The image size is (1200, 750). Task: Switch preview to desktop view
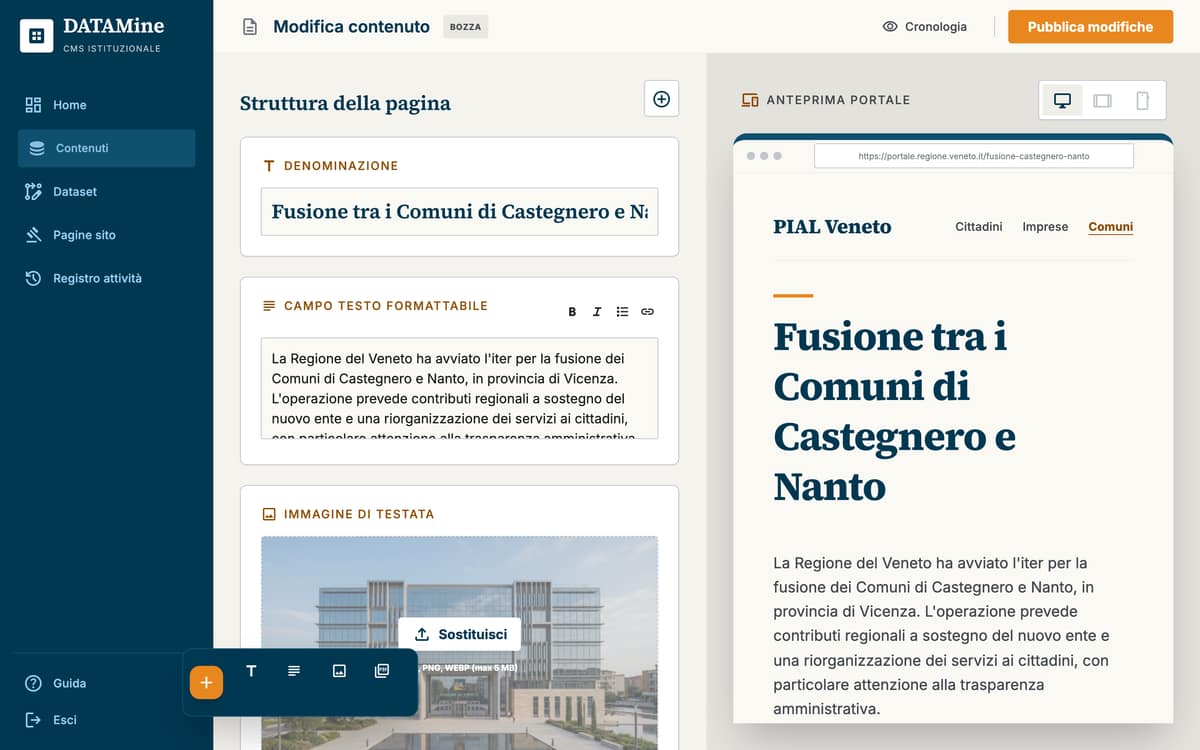[x=1062, y=100]
